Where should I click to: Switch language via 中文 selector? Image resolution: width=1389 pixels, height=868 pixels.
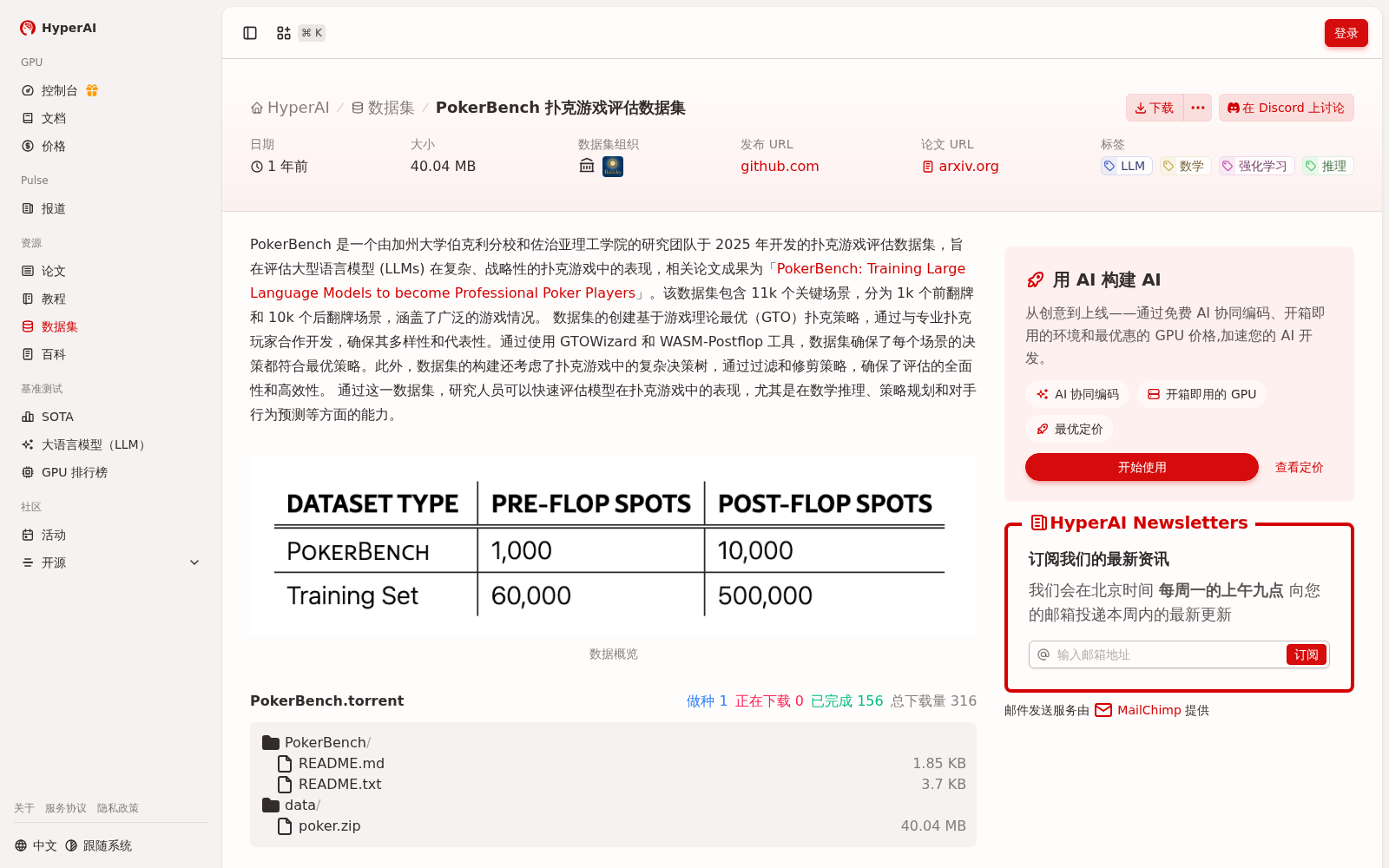[36, 845]
